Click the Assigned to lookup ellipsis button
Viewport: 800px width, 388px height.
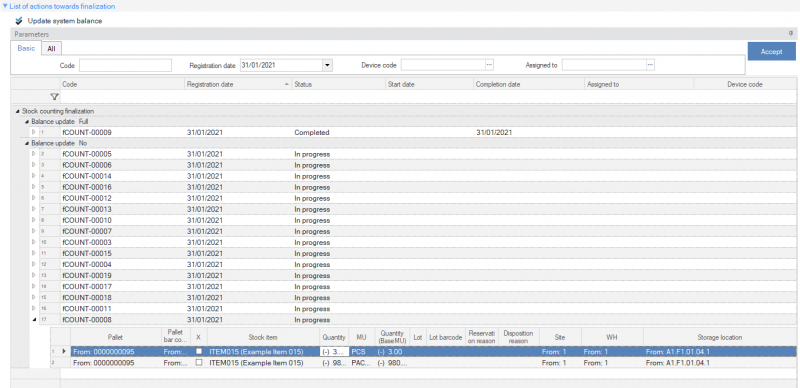point(651,65)
